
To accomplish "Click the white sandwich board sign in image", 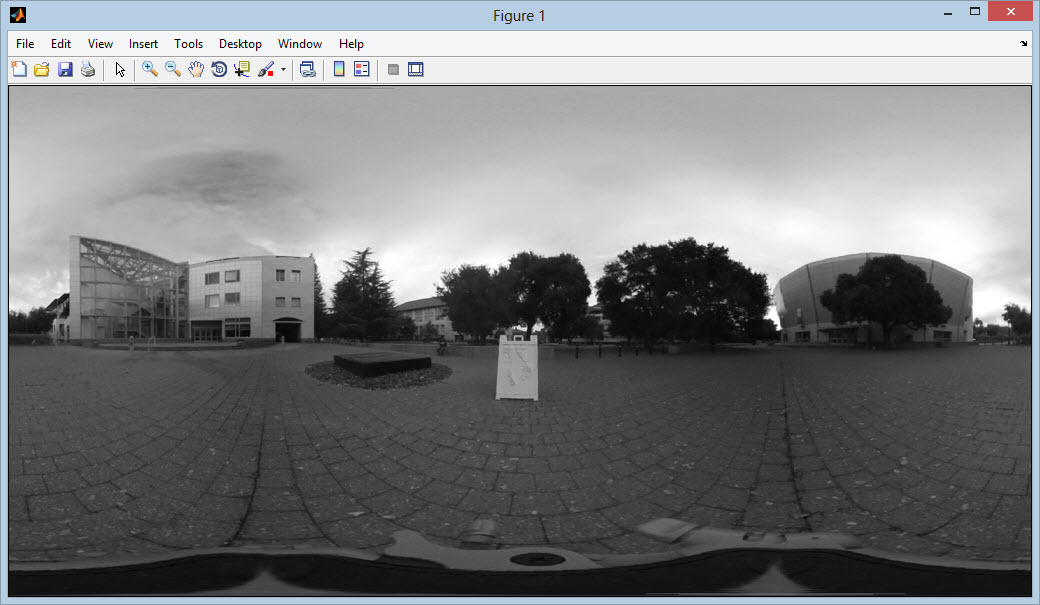I will (517, 367).
